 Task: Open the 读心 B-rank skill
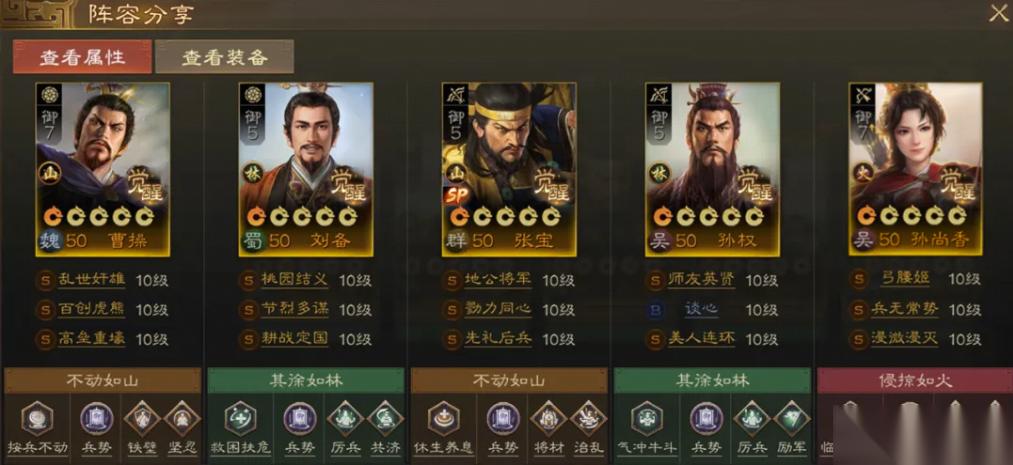coord(701,309)
